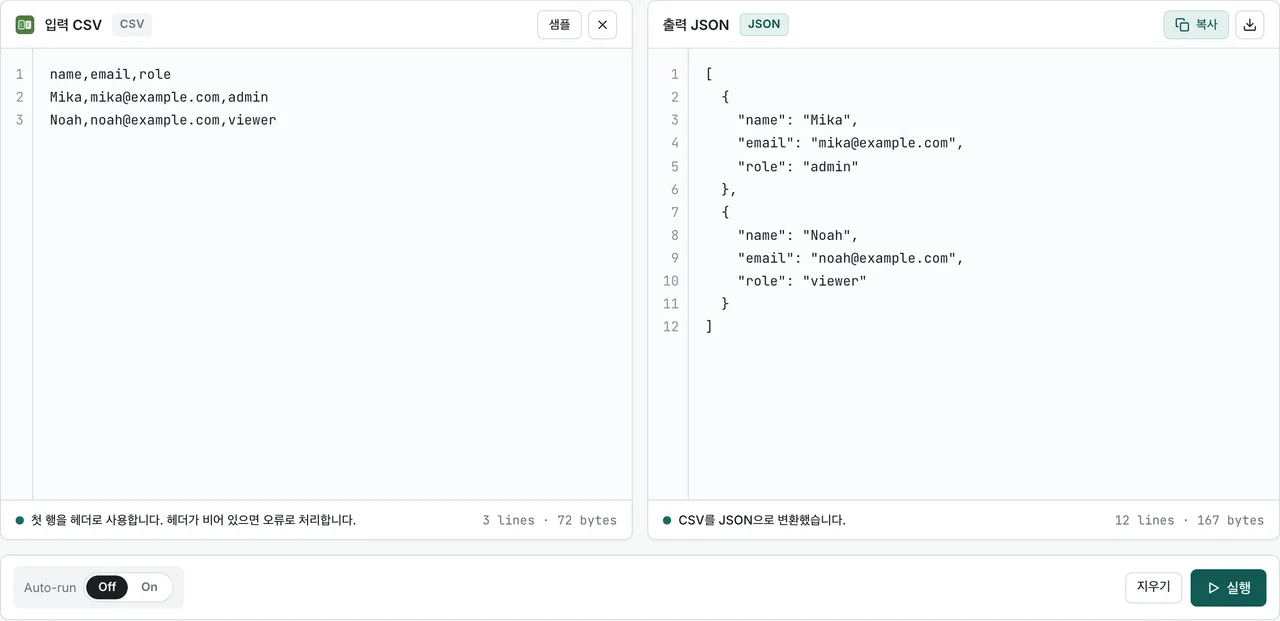
Task: Click line number 12 in output gutter
Action: click(x=671, y=327)
